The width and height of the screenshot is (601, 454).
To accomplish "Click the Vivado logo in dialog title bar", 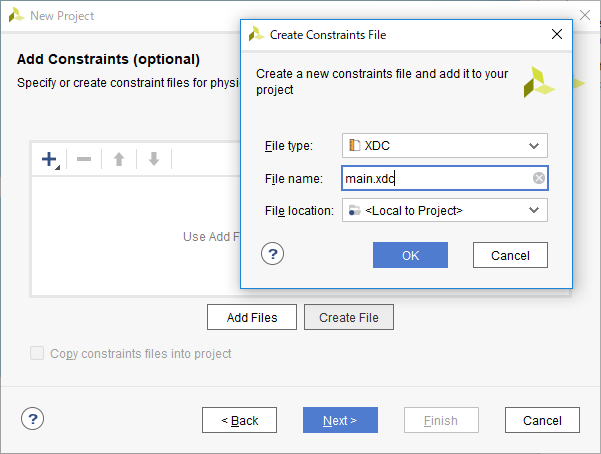I will pyautogui.click(x=256, y=34).
